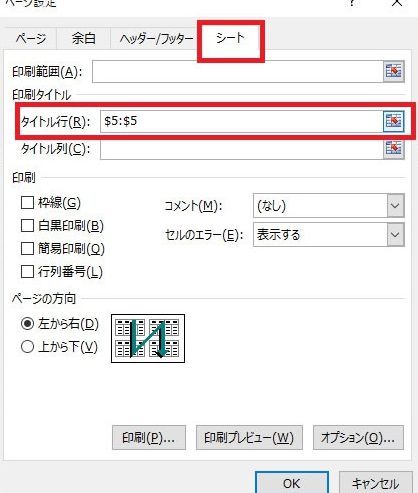
Task: Click range selector icon for 印刷範囲
Action: coord(394,71)
